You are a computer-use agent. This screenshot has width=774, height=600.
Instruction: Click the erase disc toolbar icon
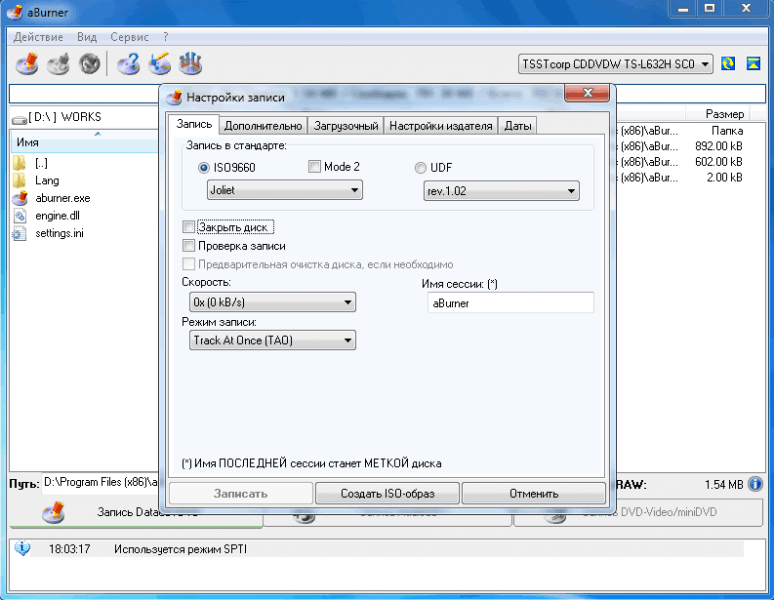pos(58,64)
